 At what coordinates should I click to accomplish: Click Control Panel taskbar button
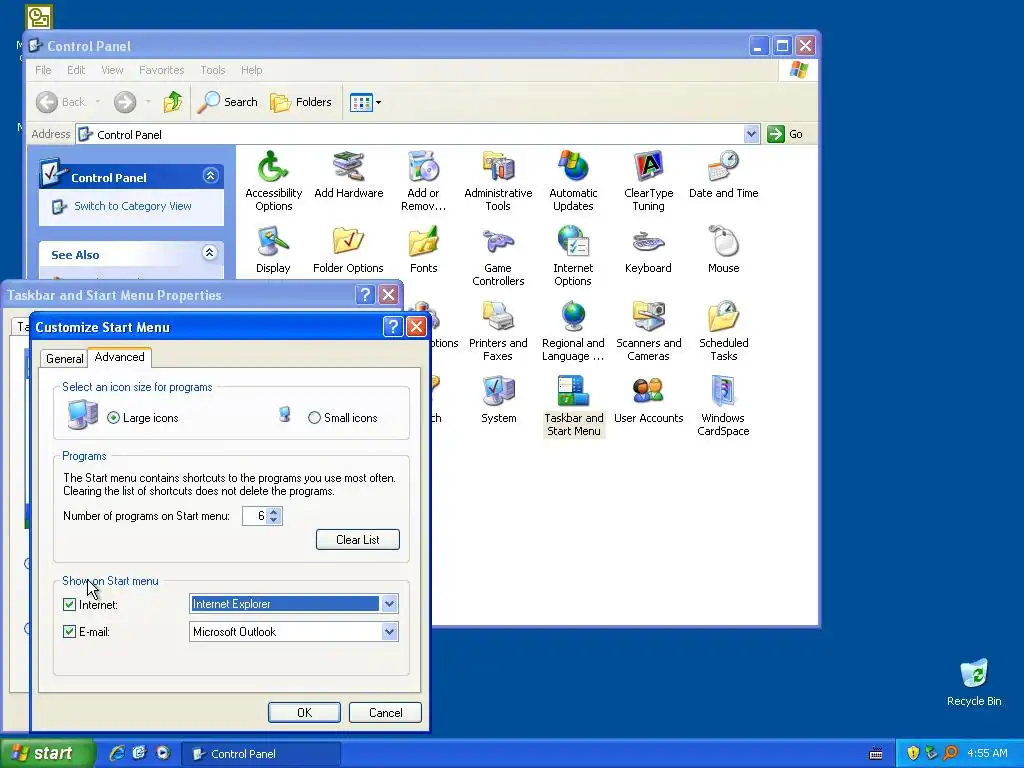pos(260,754)
